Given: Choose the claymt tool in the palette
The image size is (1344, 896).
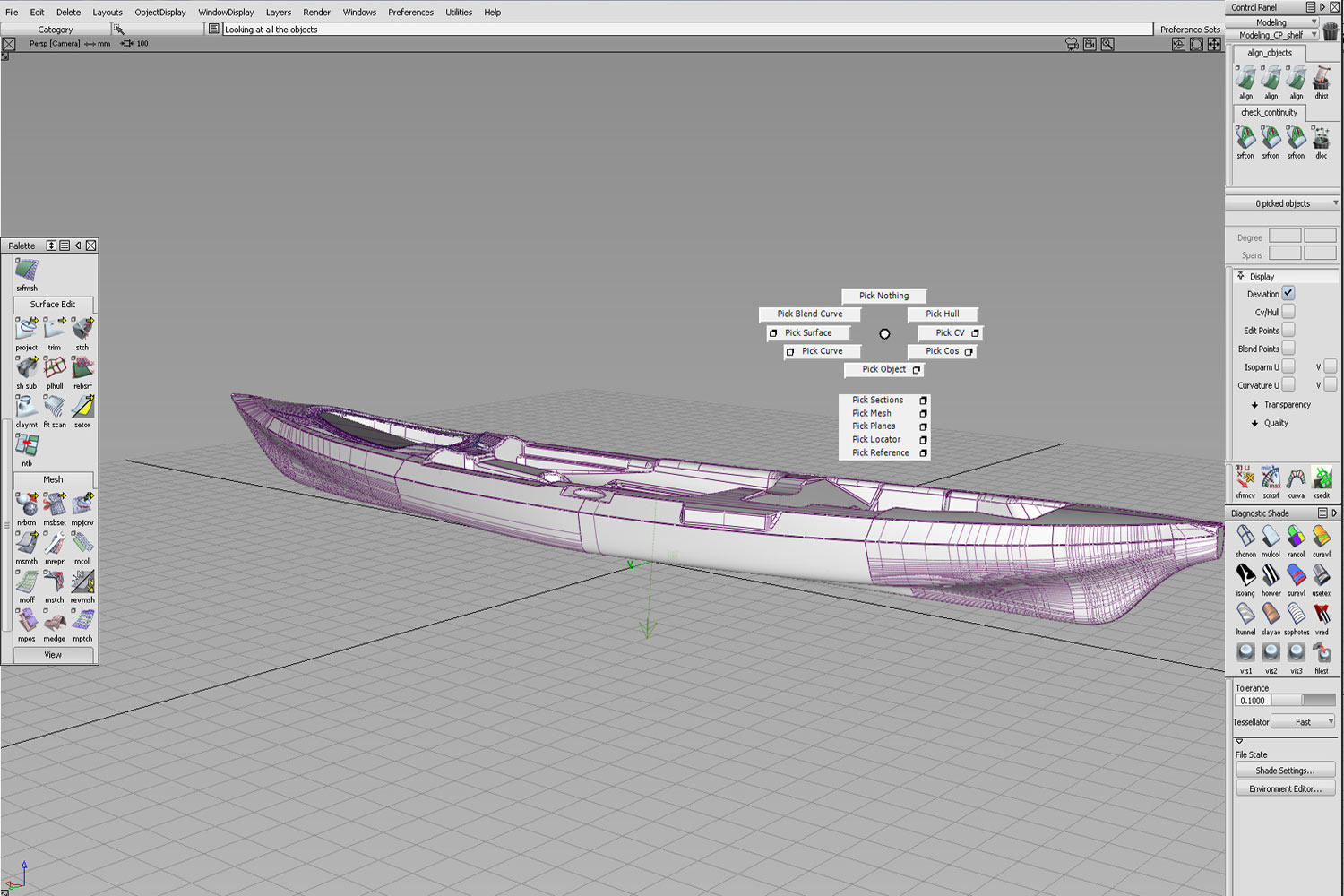Looking at the screenshot, I should point(27,408).
